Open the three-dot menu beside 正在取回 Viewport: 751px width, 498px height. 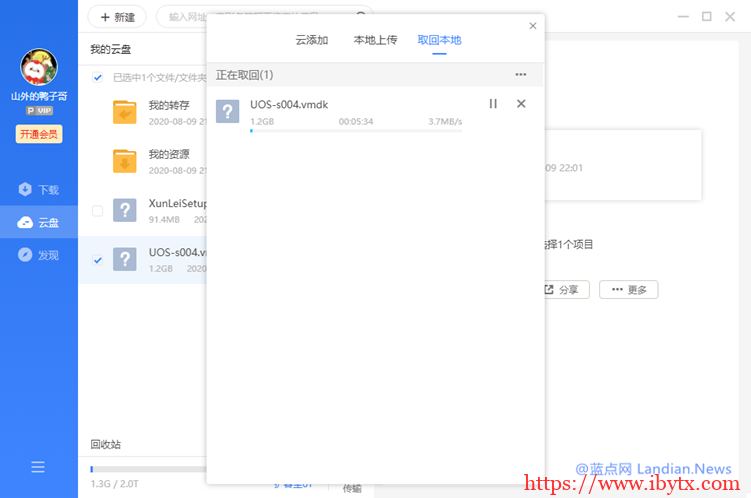coord(520,75)
